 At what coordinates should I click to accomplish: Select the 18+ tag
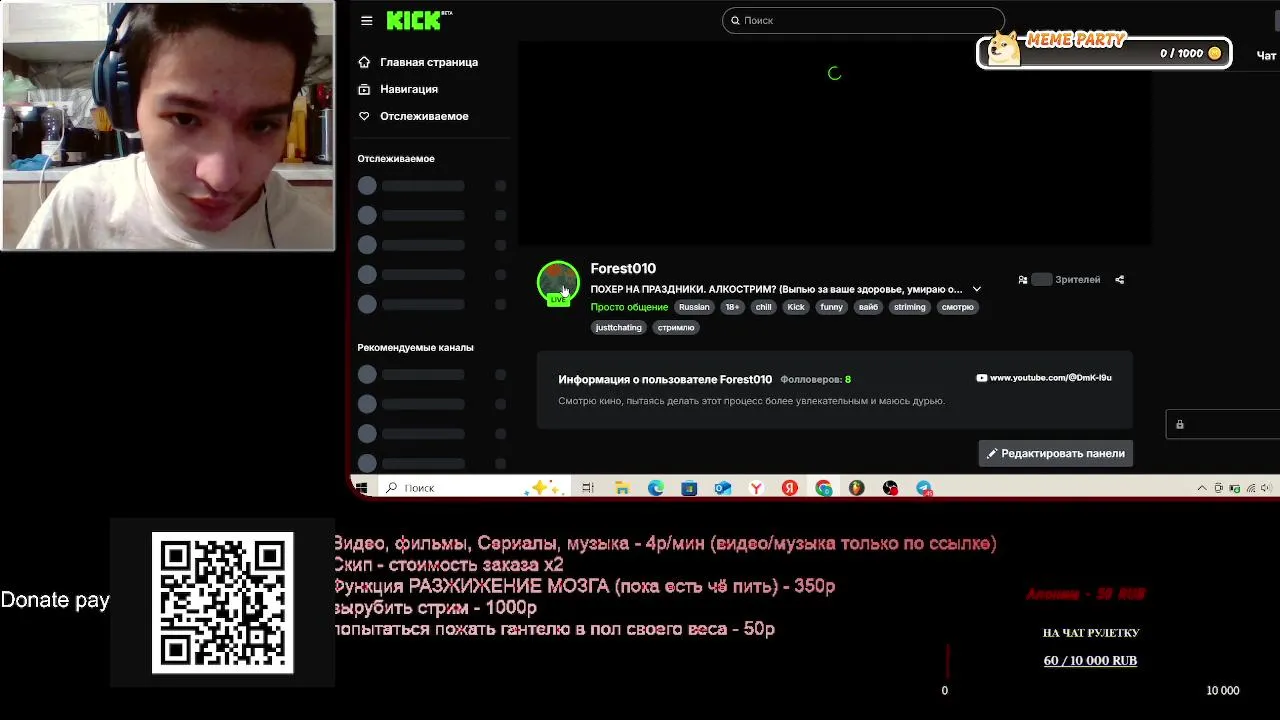tap(732, 307)
